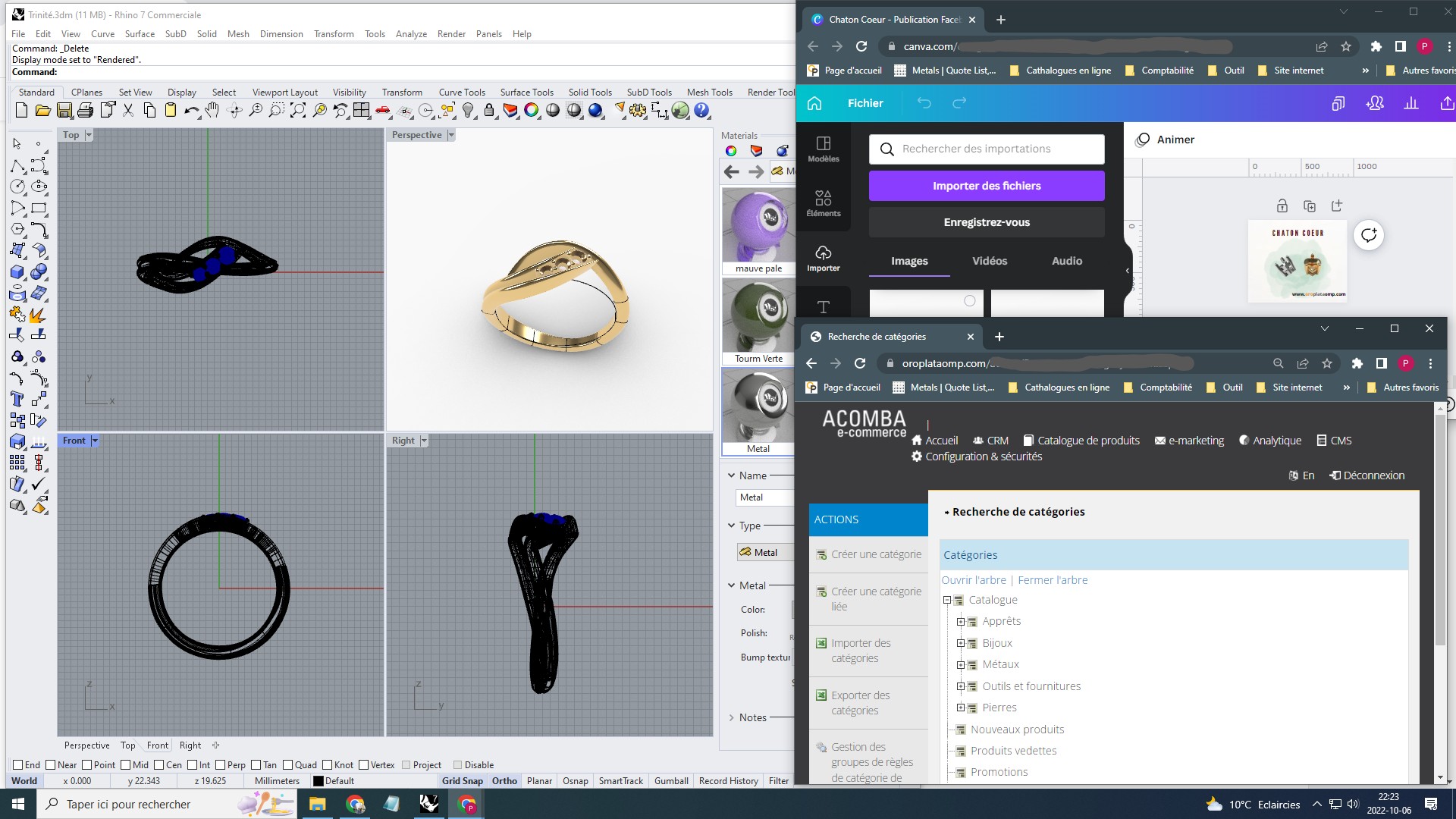Enable the Mid osnap checkbox

[x=126, y=764]
